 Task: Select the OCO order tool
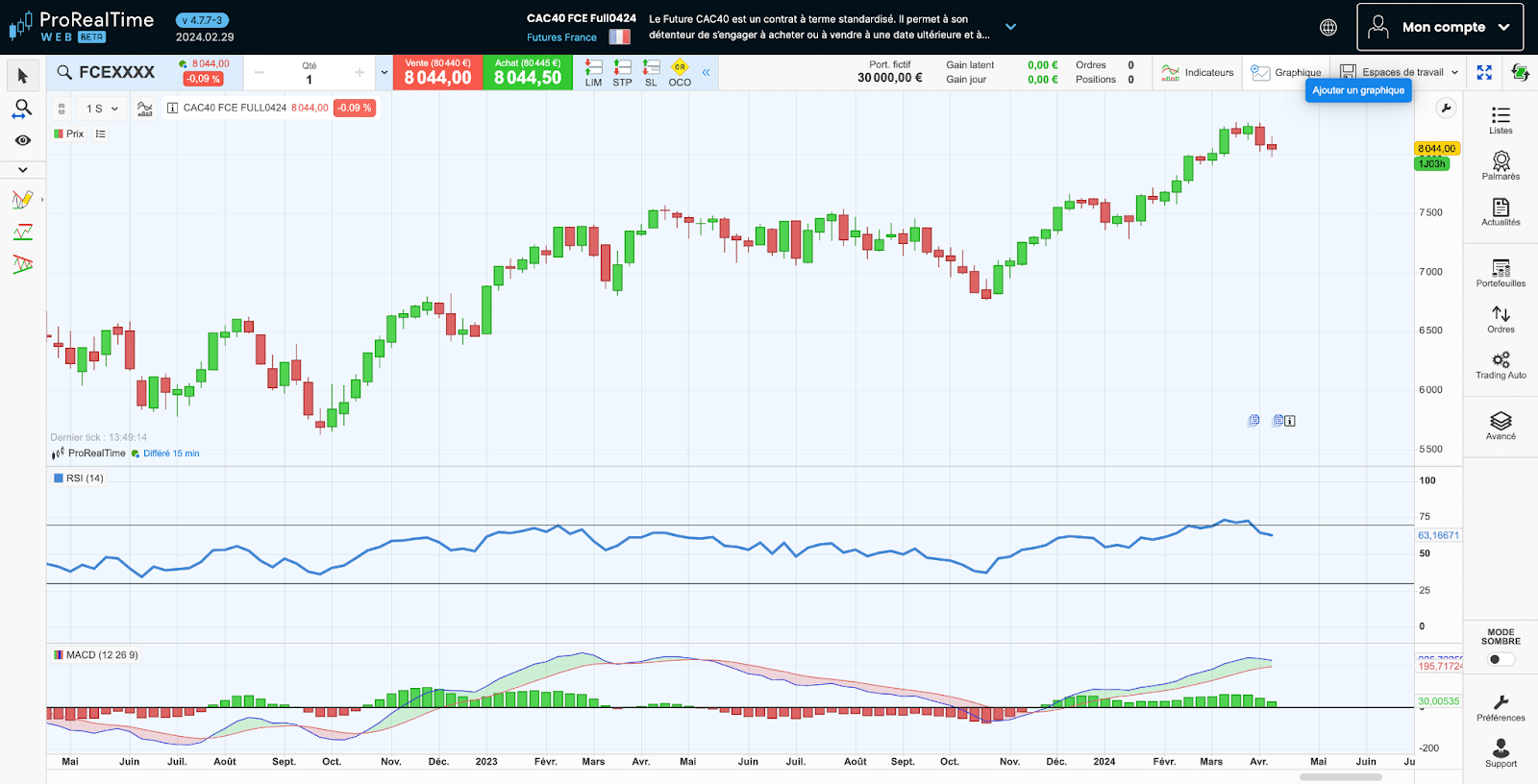click(x=680, y=73)
